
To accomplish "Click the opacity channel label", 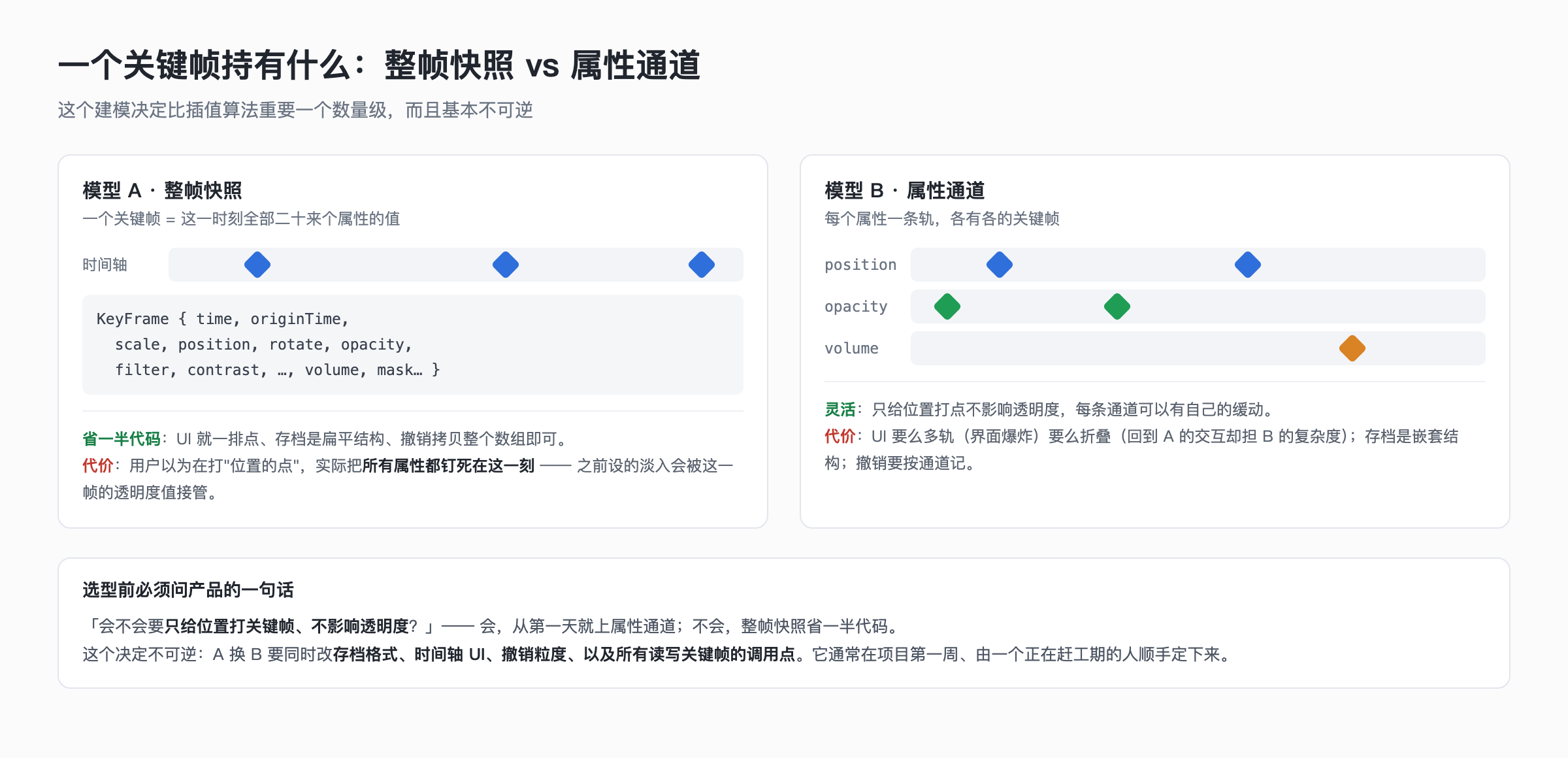I will (x=856, y=306).
